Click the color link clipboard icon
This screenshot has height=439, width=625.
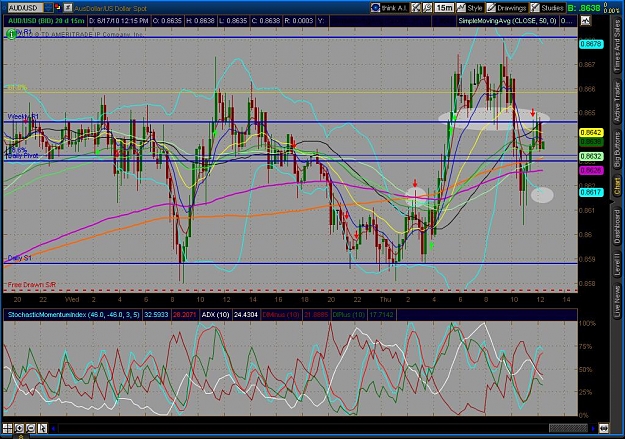58,8
